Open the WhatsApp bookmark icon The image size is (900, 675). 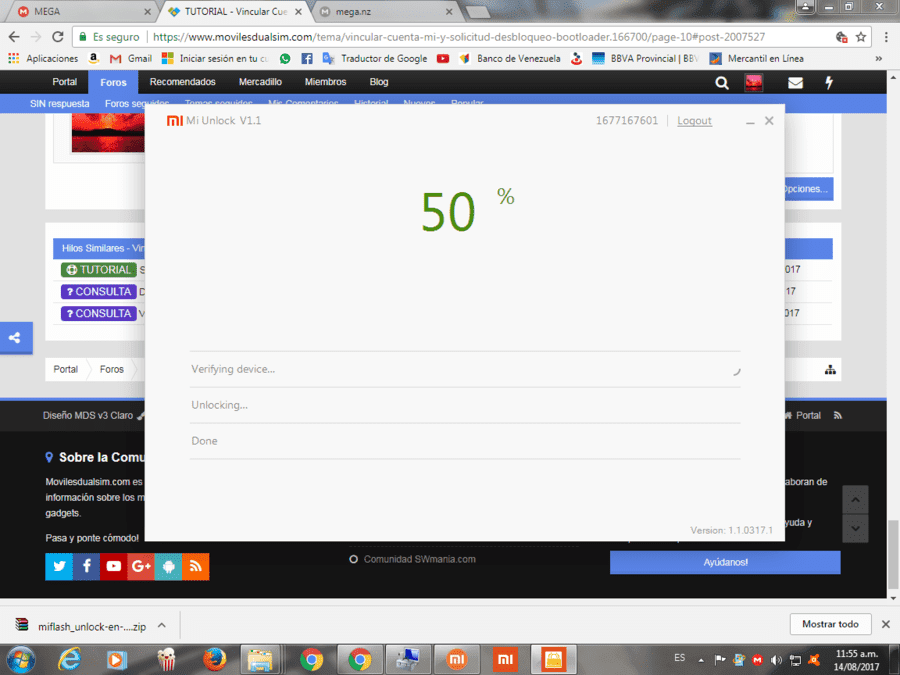coord(285,59)
